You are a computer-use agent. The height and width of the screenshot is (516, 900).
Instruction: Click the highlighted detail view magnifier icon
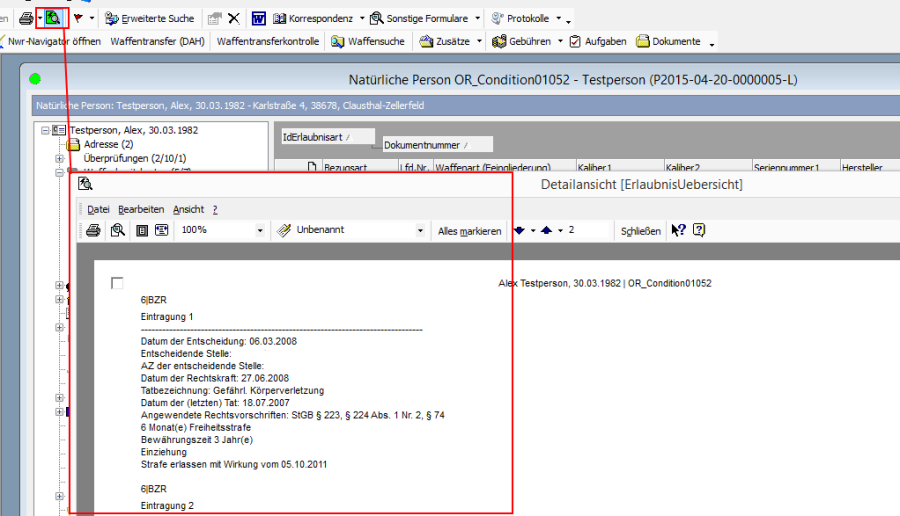coord(53,18)
